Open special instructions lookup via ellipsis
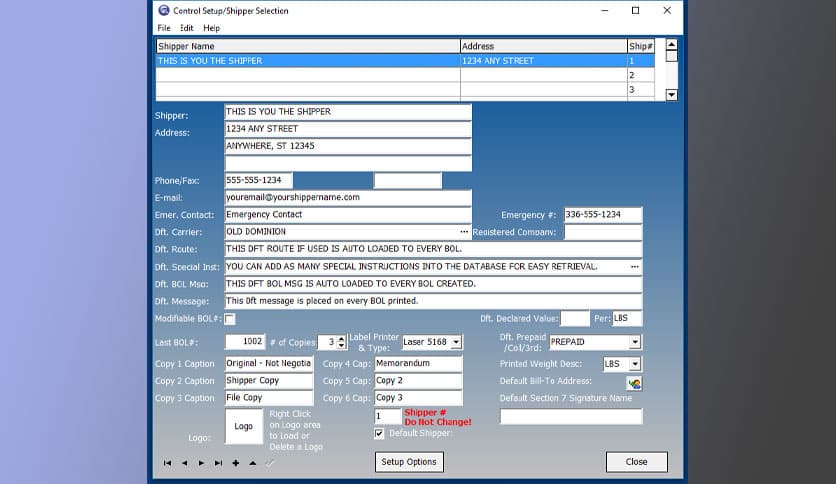 (x=634, y=267)
